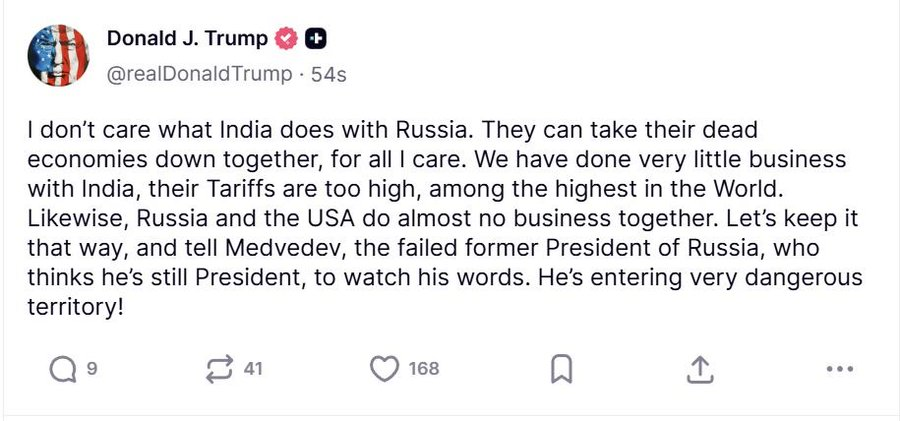The height and width of the screenshot is (421, 900).
Task: Click the red verified checkmark badge
Action: click(286, 39)
